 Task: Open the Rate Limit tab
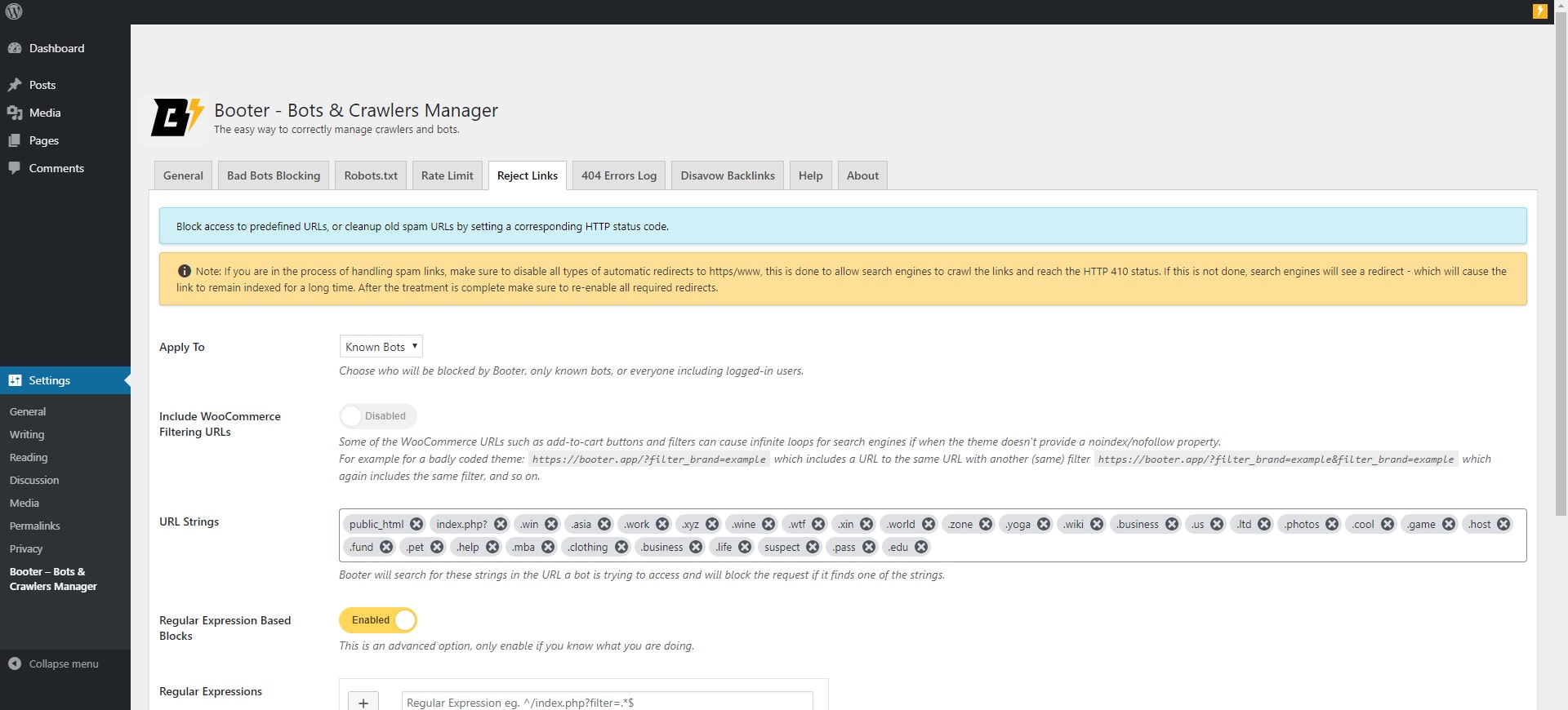click(448, 175)
